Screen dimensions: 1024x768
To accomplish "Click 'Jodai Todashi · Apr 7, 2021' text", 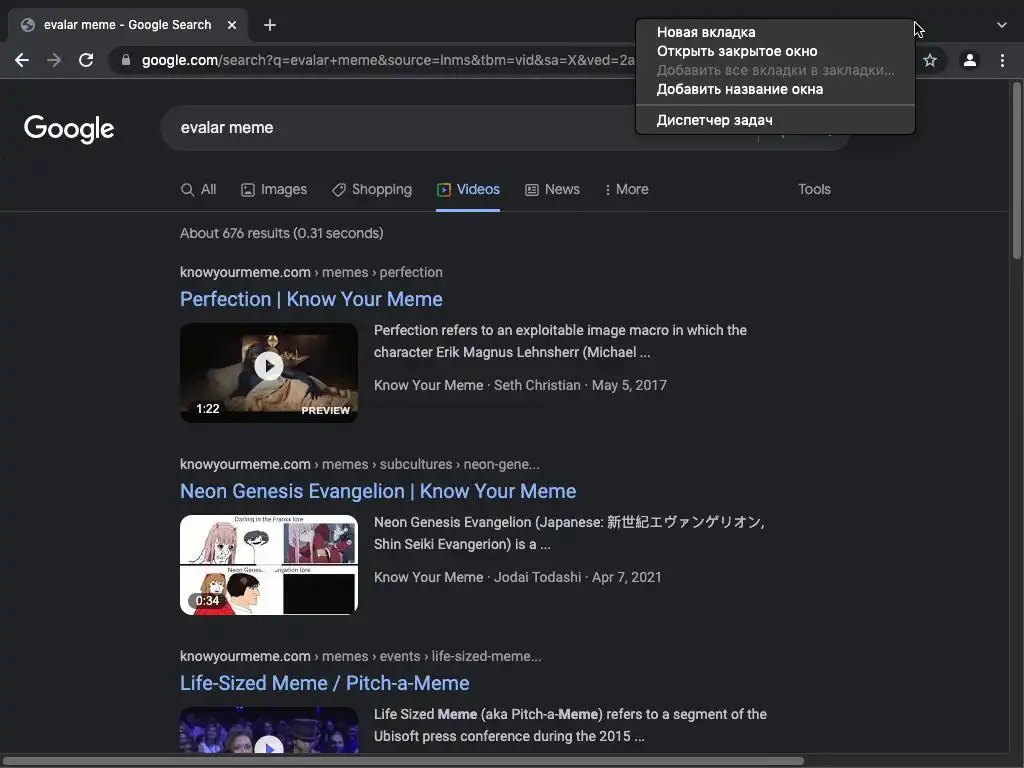I will pos(578,577).
